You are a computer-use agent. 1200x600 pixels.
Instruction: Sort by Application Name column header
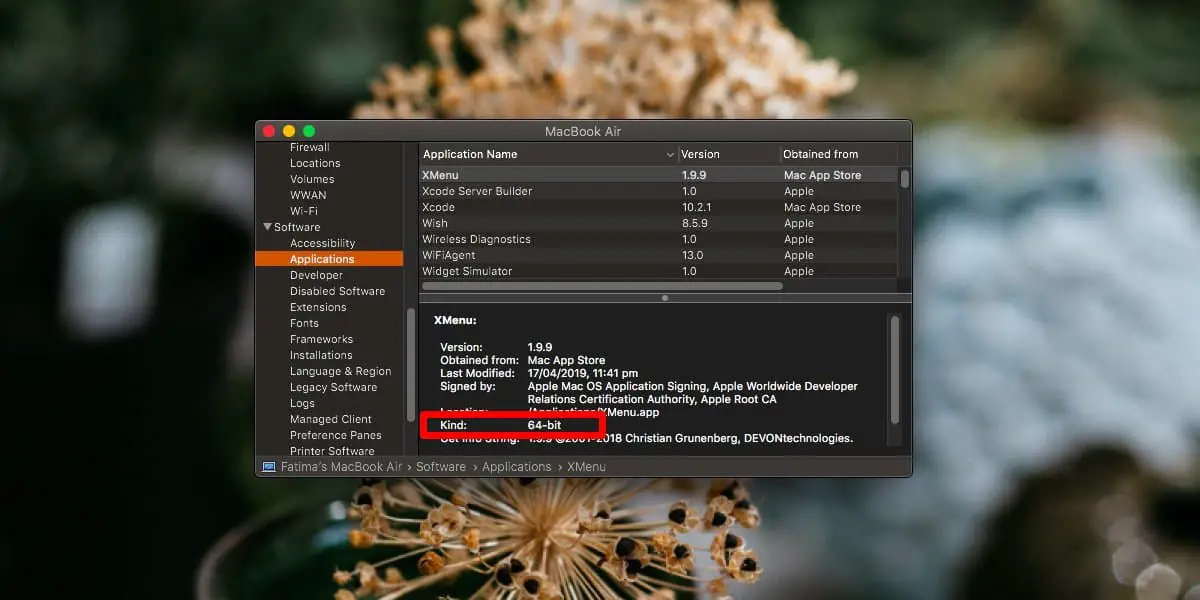[548, 154]
